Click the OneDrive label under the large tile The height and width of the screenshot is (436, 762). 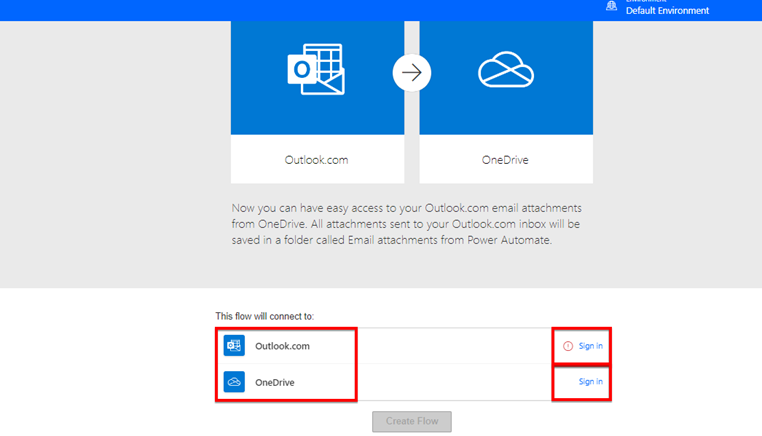pos(505,160)
